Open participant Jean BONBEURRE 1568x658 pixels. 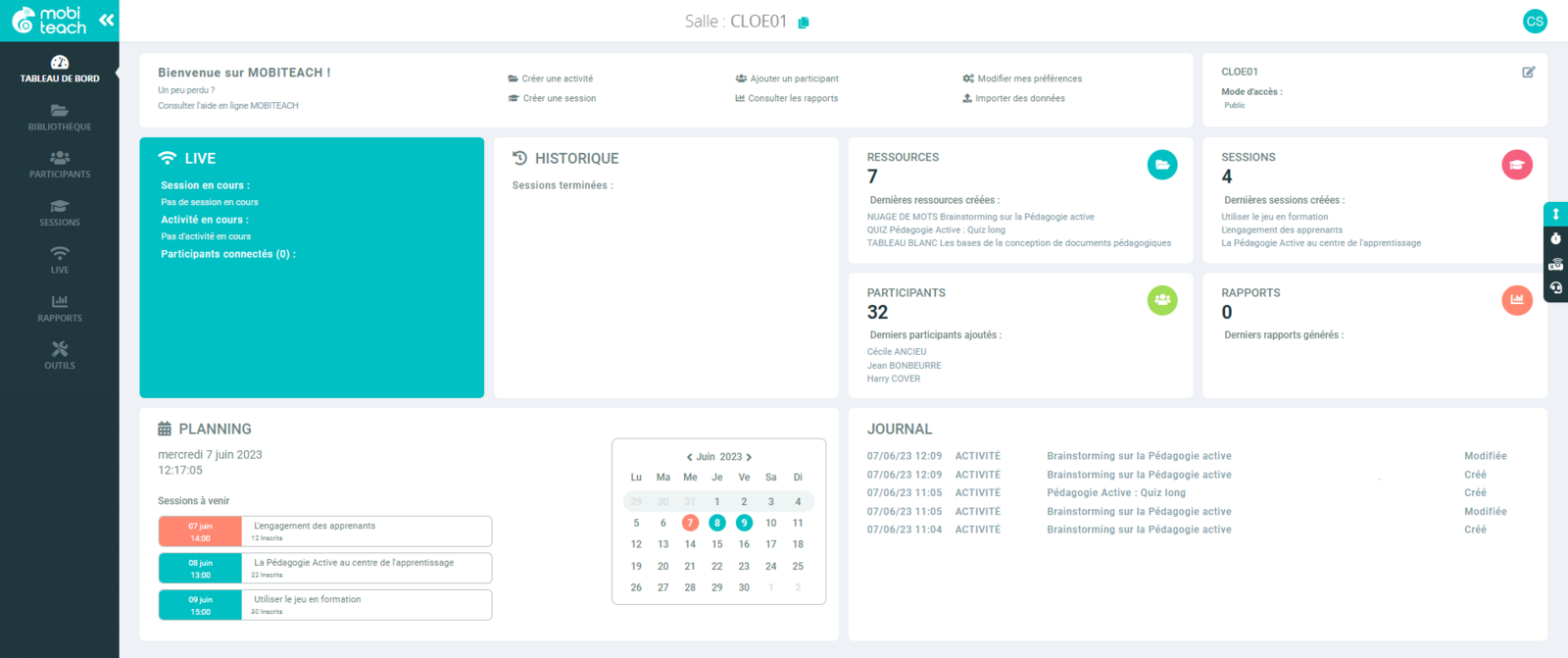(904, 366)
